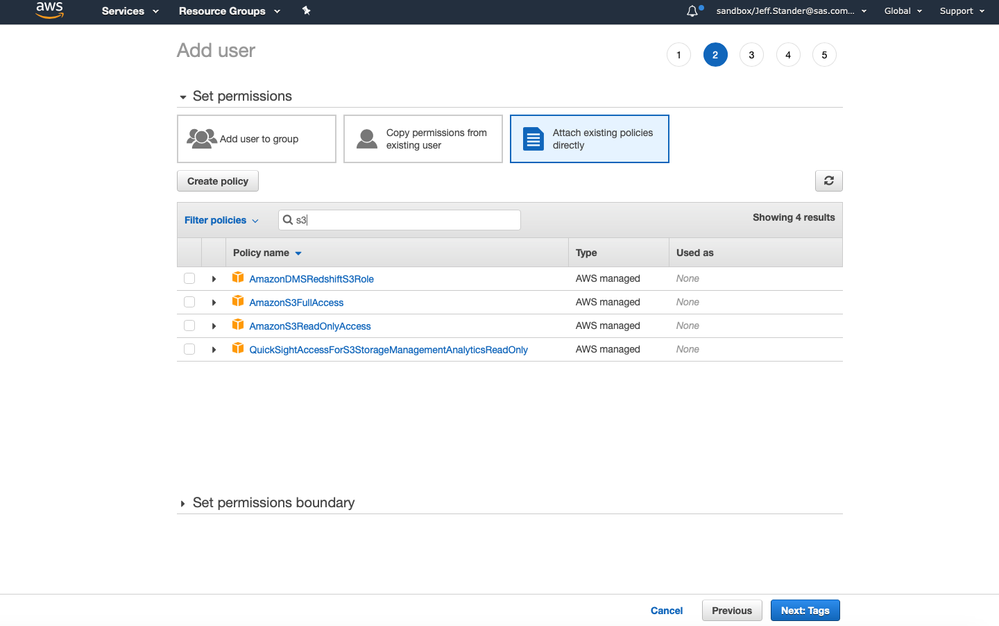Click the policy search input field
Image resolution: width=999 pixels, height=626 pixels.
pos(405,220)
